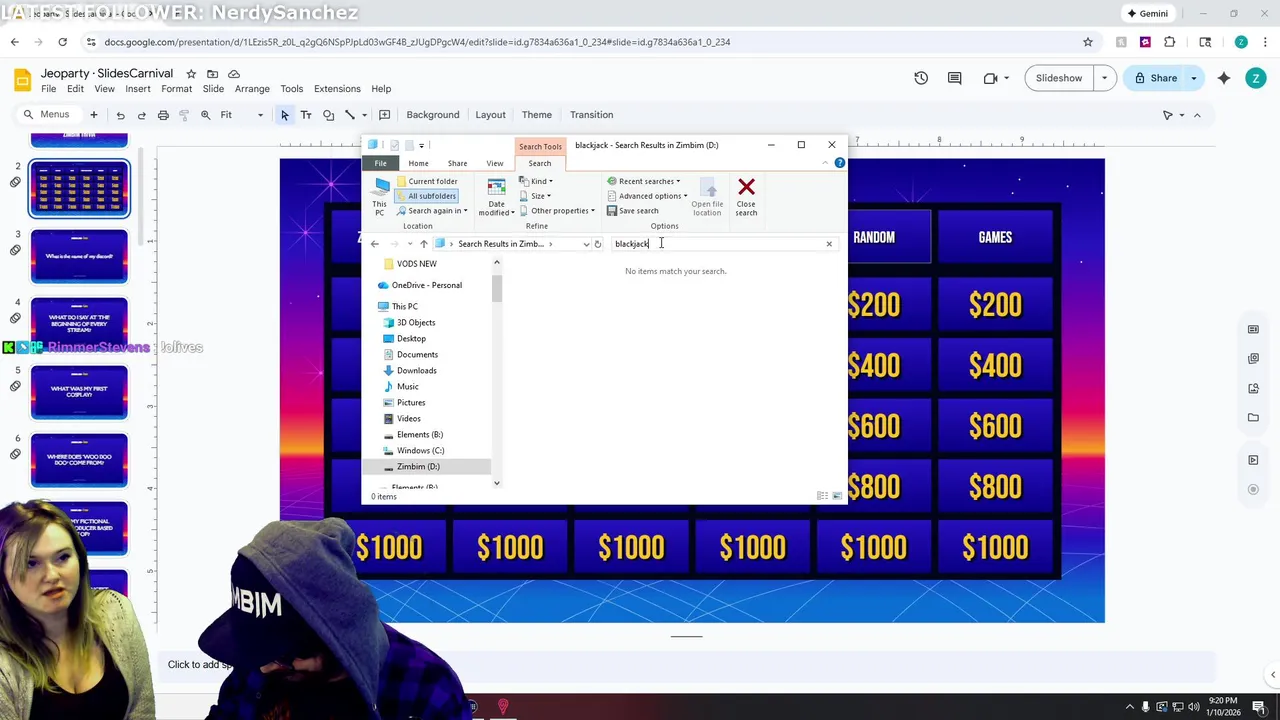Screen dimensions: 1280x720
Task: Open the Insert menu in Slides
Action: [138, 89]
